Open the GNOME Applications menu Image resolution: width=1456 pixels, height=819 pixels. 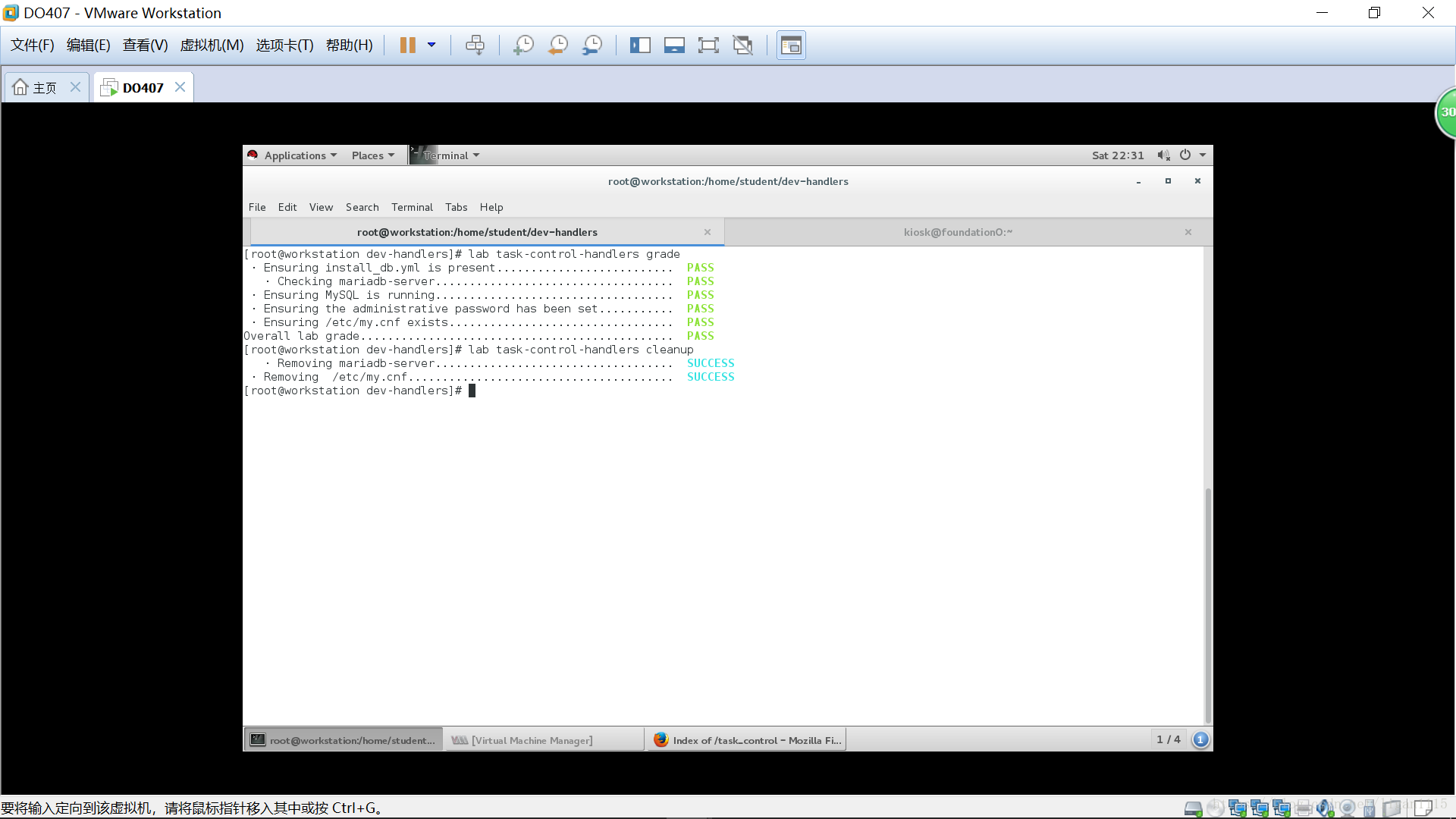293,155
